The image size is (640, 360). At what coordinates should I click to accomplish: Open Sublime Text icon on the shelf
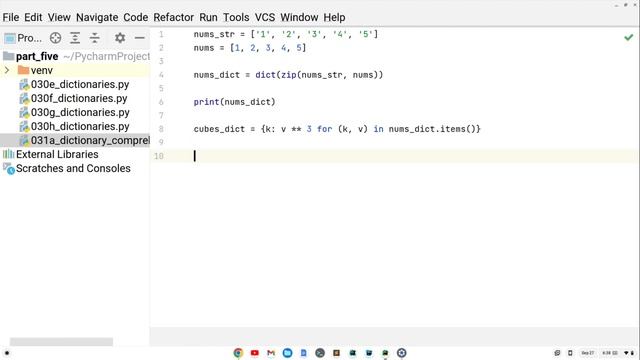tap(336, 353)
